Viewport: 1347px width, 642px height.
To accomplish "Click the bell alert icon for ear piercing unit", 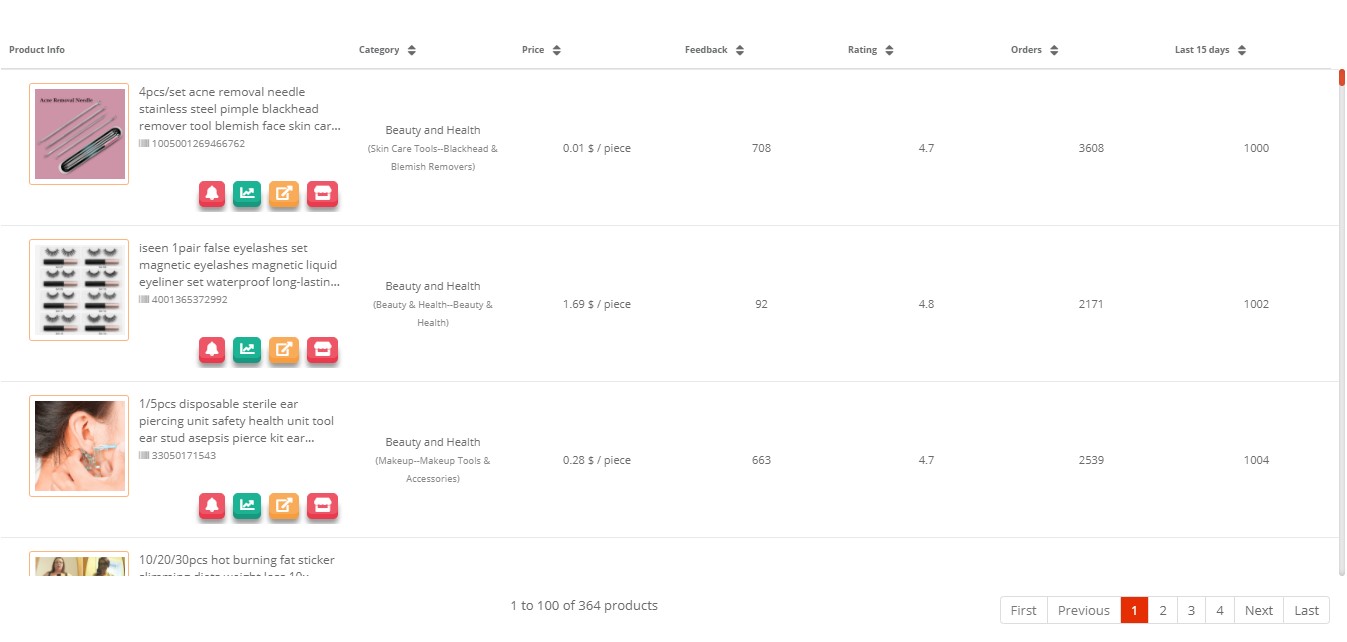I will (211, 507).
